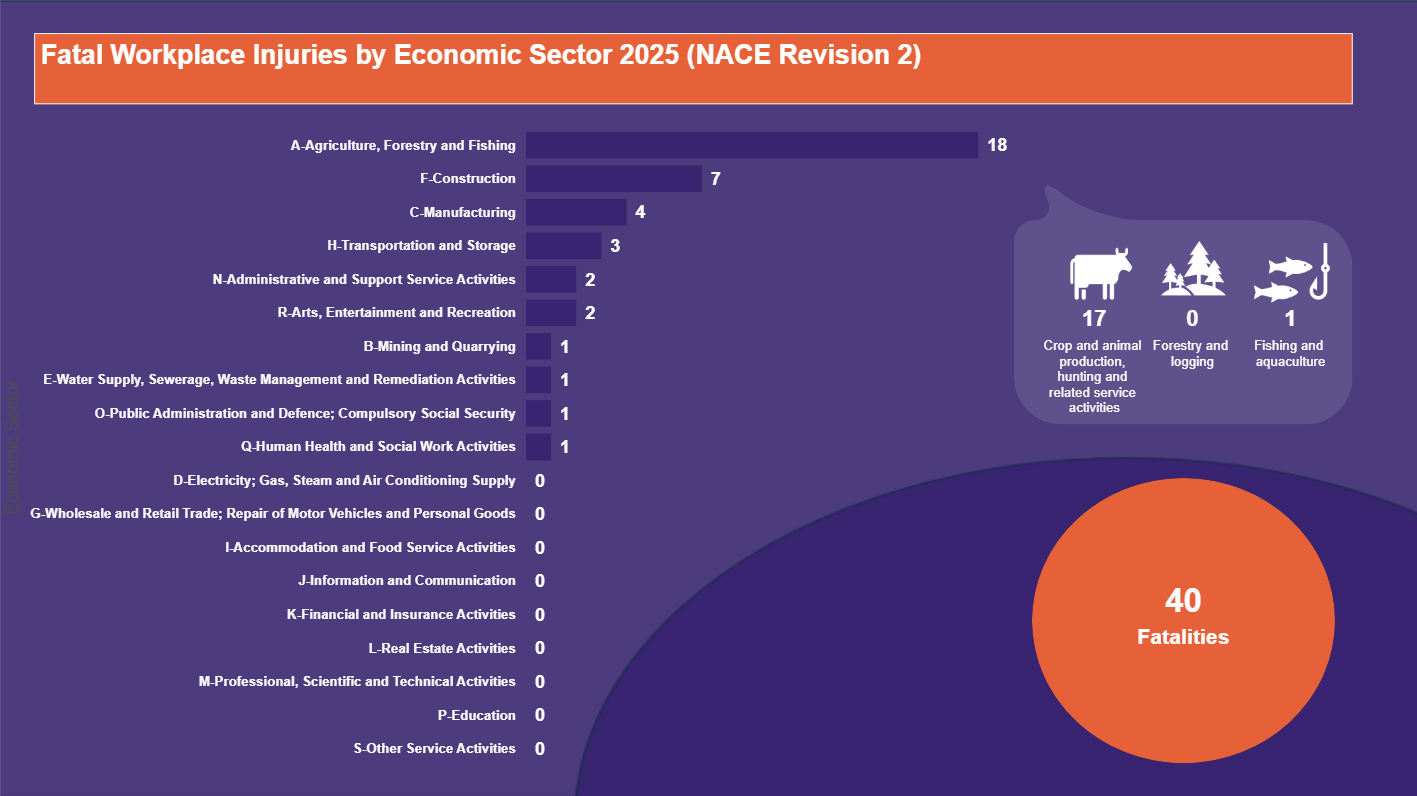The height and width of the screenshot is (796, 1417).
Task: Open the 40 Fatalities orange circle
Action: click(x=1183, y=618)
